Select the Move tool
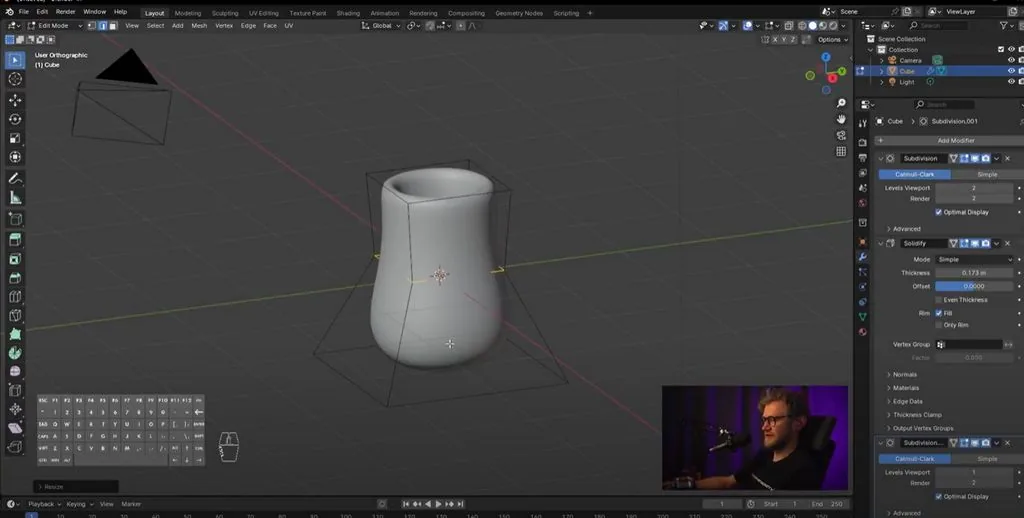The image size is (1024, 518). pos(15,100)
